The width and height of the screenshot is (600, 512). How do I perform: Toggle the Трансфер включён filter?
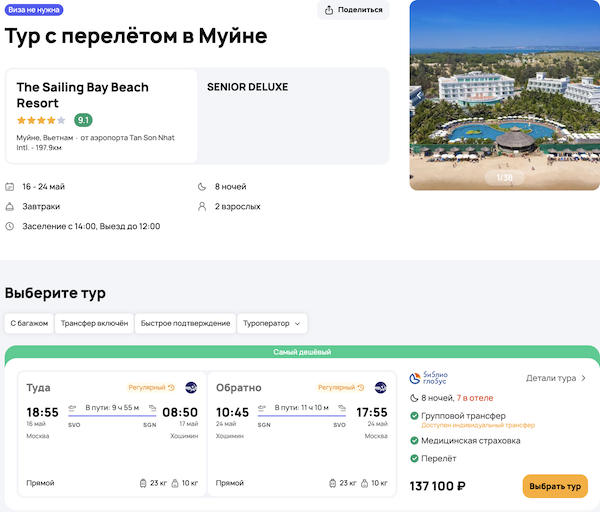pyautogui.click(x=94, y=323)
